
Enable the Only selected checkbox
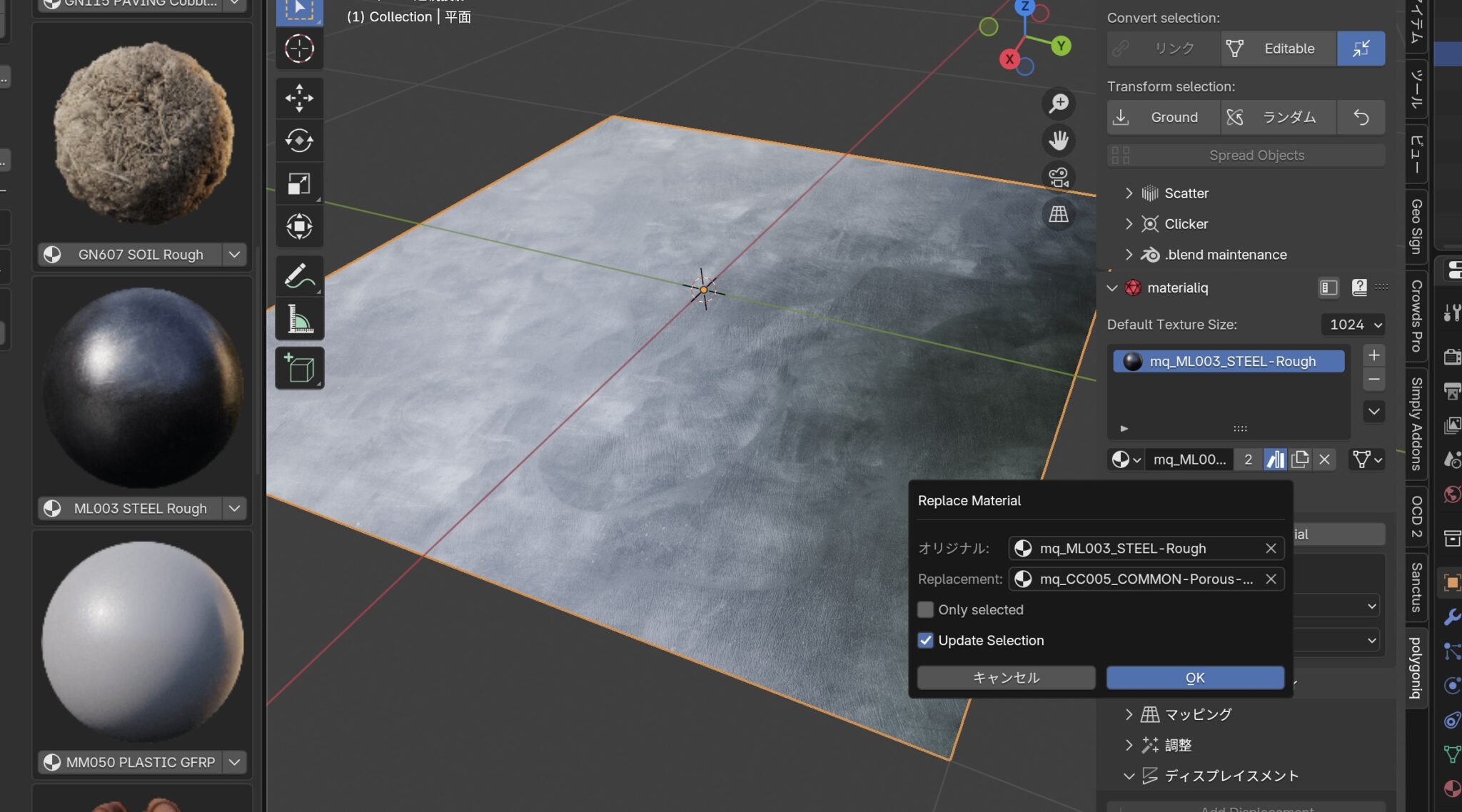pyautogui.click(x=926, y=609)
